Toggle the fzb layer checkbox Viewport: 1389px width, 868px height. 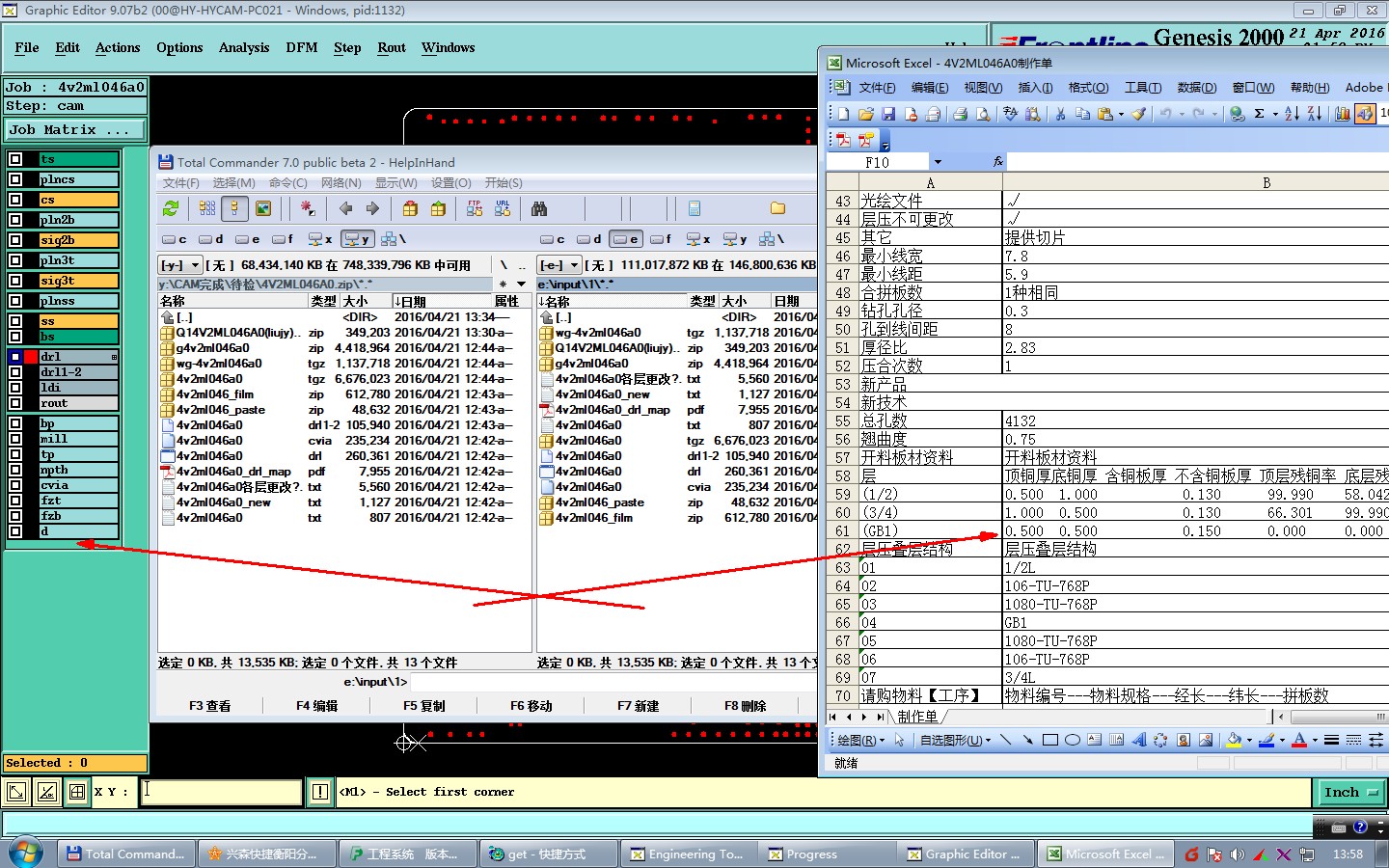[x=15, y=516]
